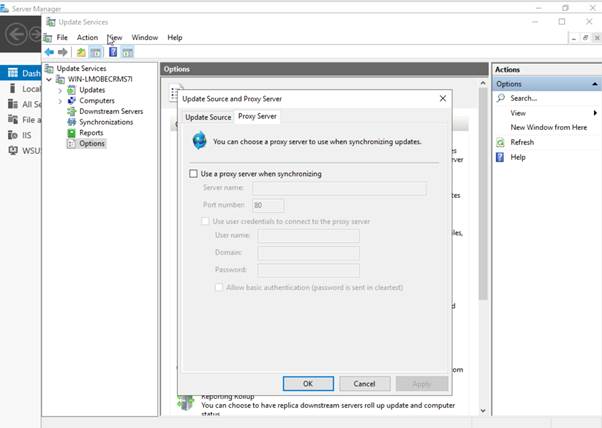
Task: Click the Search magnifier in the Actions pane
Action: point(501,98)
